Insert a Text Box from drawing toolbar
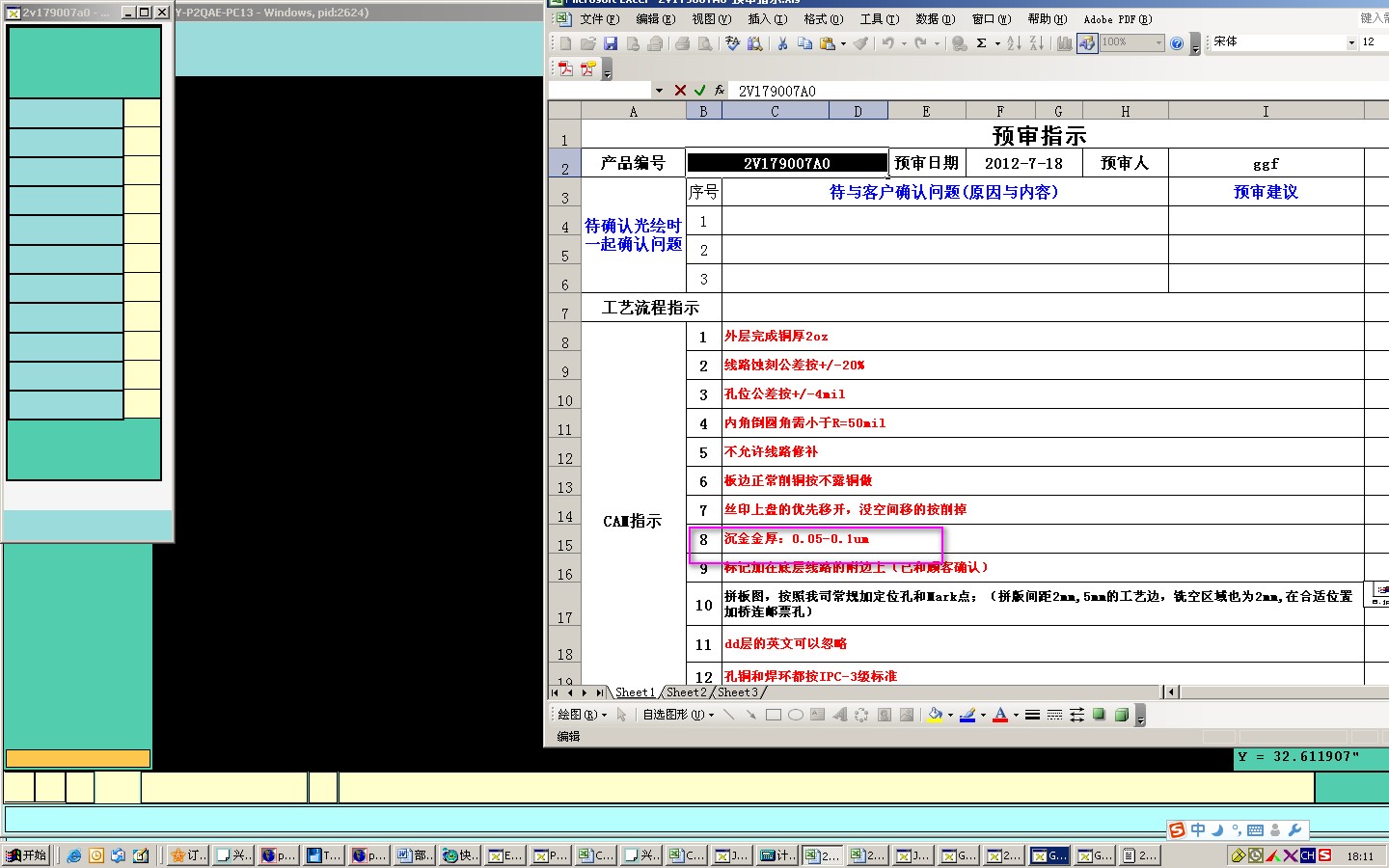The image size is (1389, 868). tap(818, 715)
